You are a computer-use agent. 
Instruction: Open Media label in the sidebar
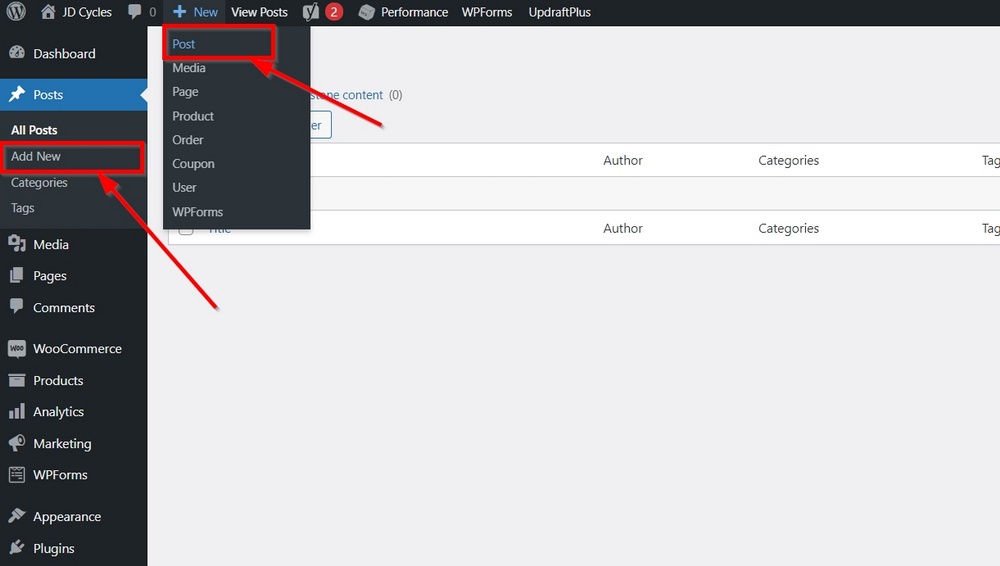pos(51,244)
